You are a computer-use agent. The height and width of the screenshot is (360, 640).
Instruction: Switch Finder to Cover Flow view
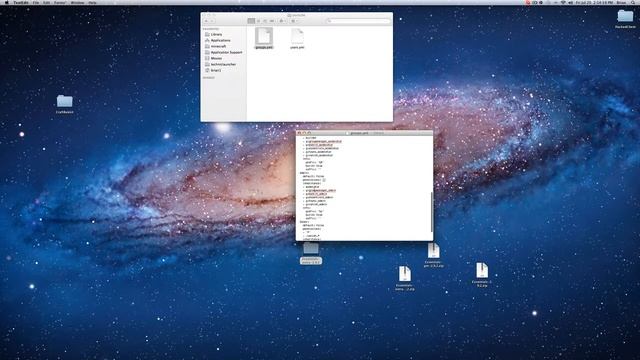[272, 21]
